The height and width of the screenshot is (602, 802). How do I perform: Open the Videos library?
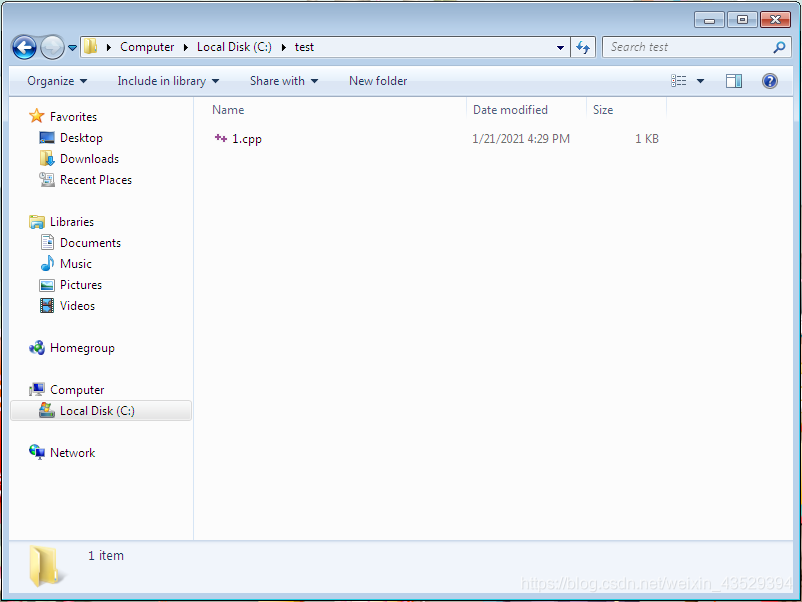(x=77, y=305)
